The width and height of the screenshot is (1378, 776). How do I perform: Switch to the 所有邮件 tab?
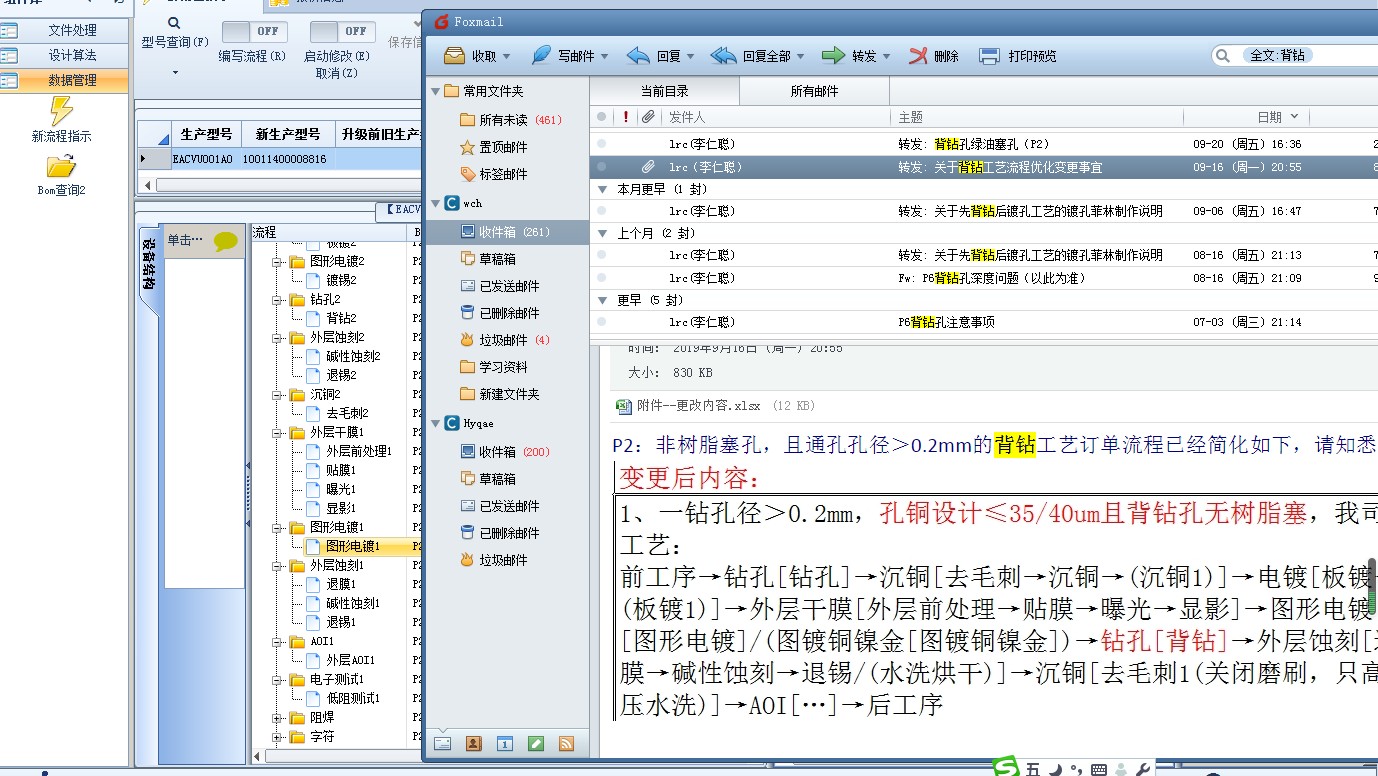tap(814, 91)
